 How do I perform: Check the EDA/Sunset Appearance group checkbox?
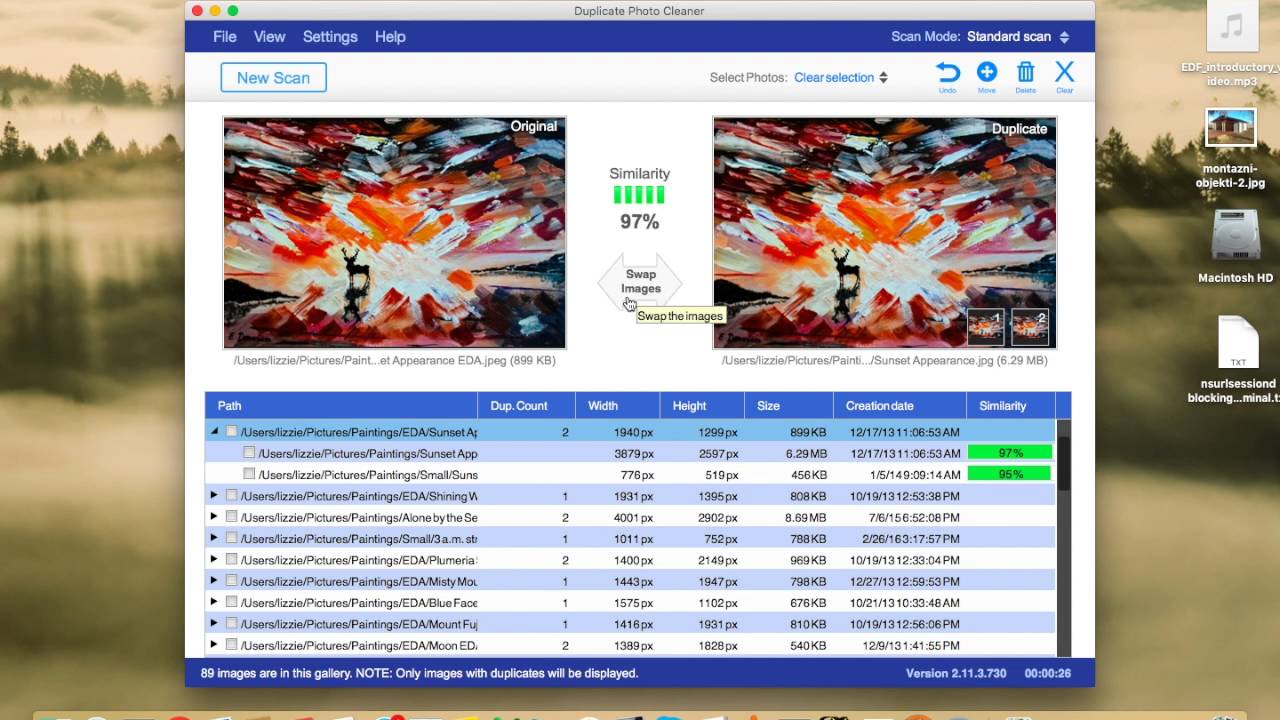pyautogui.click(x=232, y=432)
